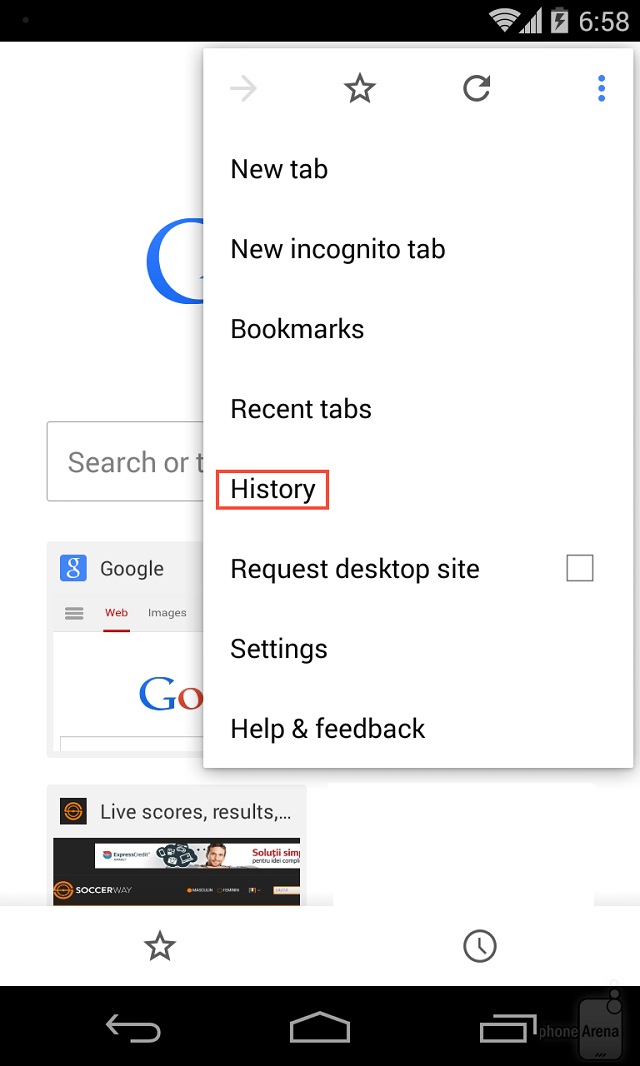Screen dimensions: 640x1066
Task: Open Bookmarks from the Chrome menu
Action: click(297, 329)
